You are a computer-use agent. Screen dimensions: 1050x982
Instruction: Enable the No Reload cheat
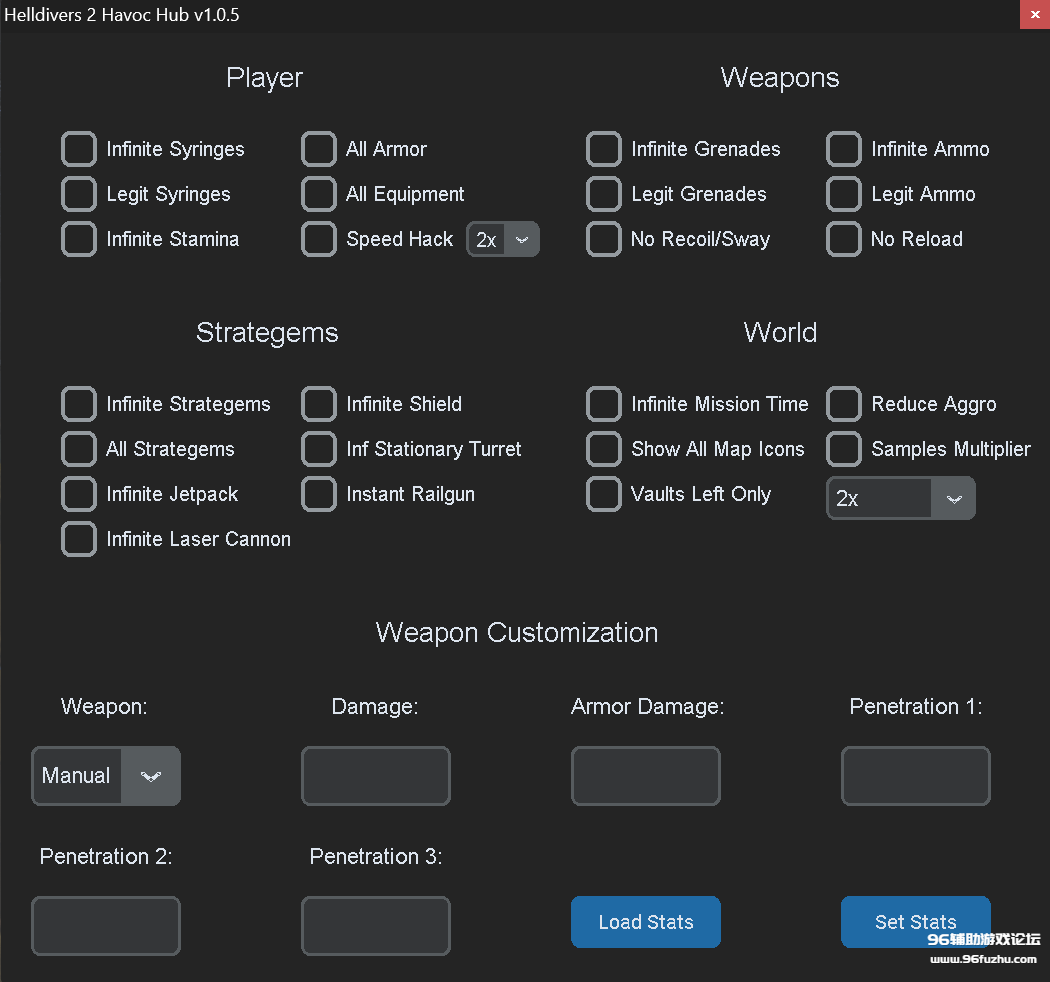[x=844, y=238]
